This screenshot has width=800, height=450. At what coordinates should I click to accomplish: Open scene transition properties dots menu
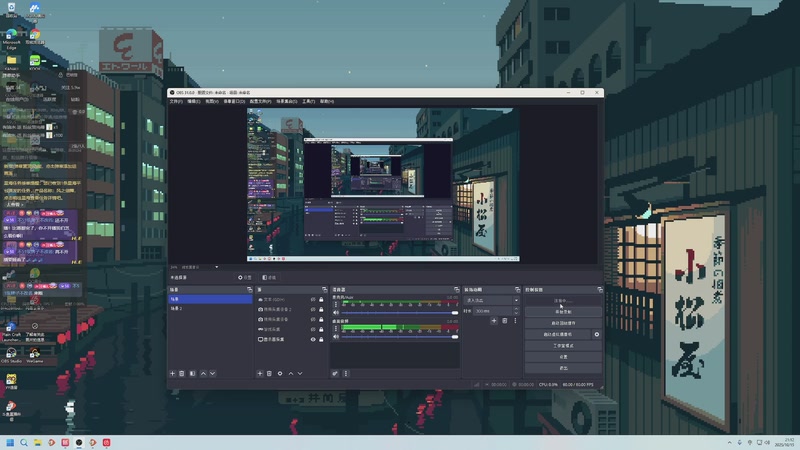(x=515, y=321)
